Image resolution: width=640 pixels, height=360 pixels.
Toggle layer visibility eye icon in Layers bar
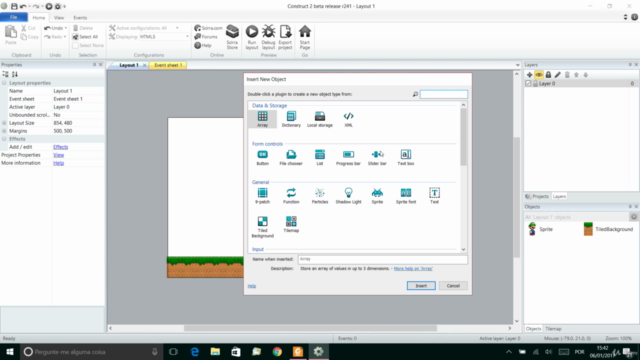(x=539, y=75)
